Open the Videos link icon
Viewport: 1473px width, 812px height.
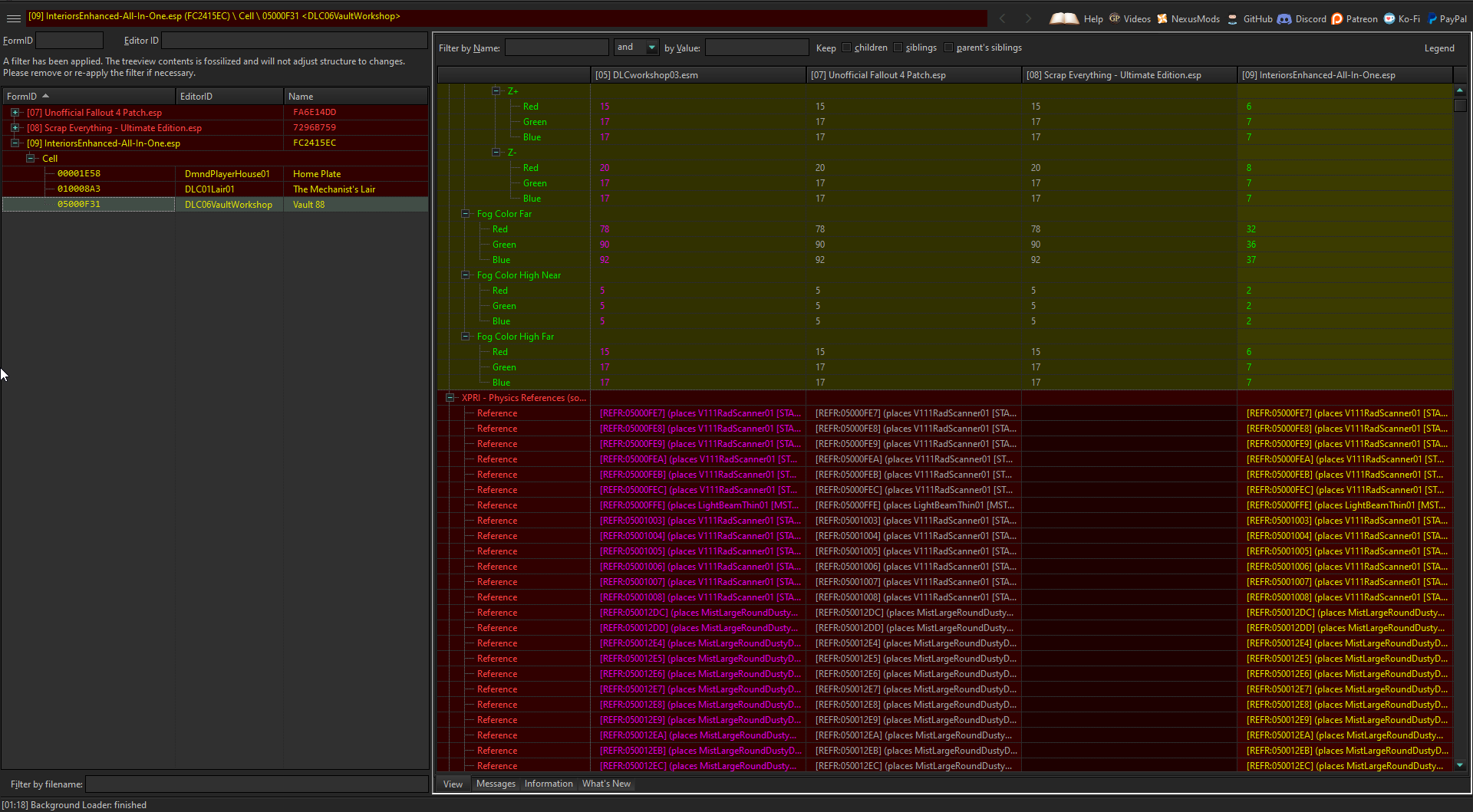coord(1116,18)
